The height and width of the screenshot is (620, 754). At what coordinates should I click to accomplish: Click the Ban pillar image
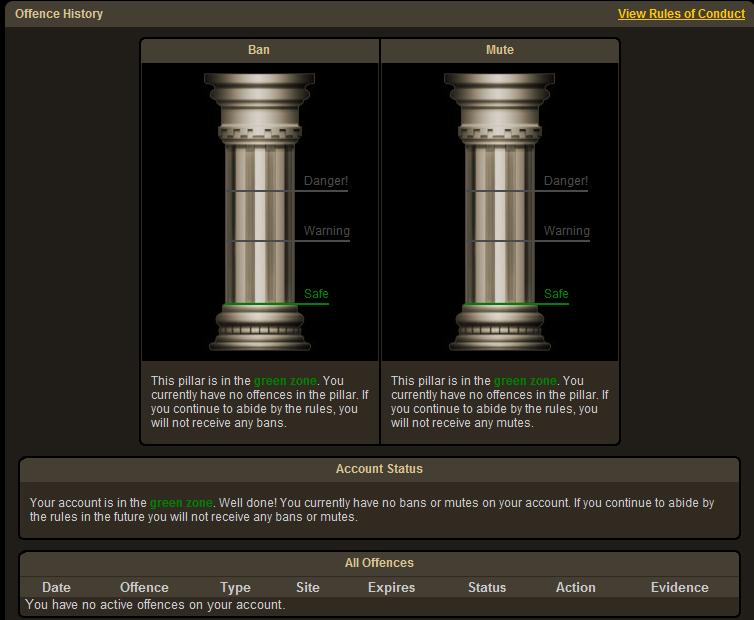(x=260, y=212)
